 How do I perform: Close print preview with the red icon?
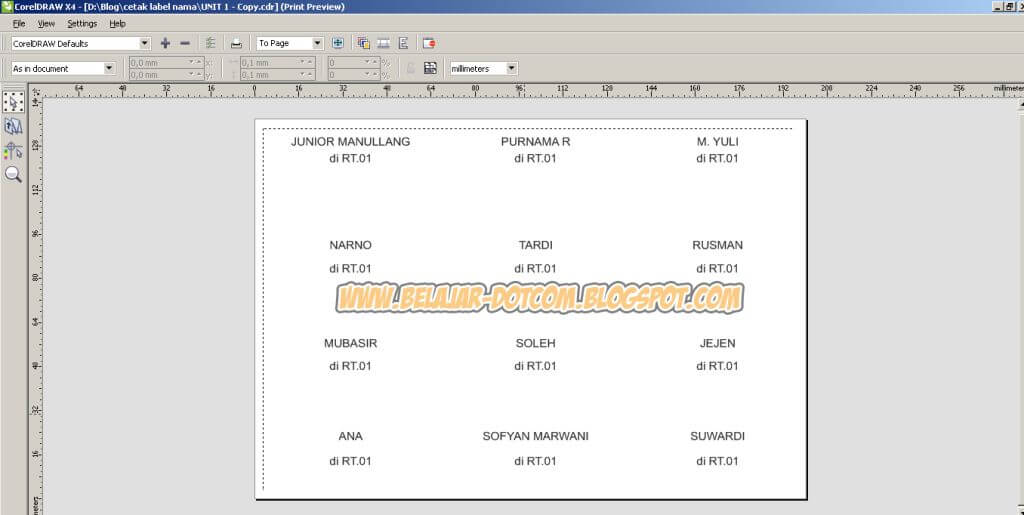tap(429, 43)
